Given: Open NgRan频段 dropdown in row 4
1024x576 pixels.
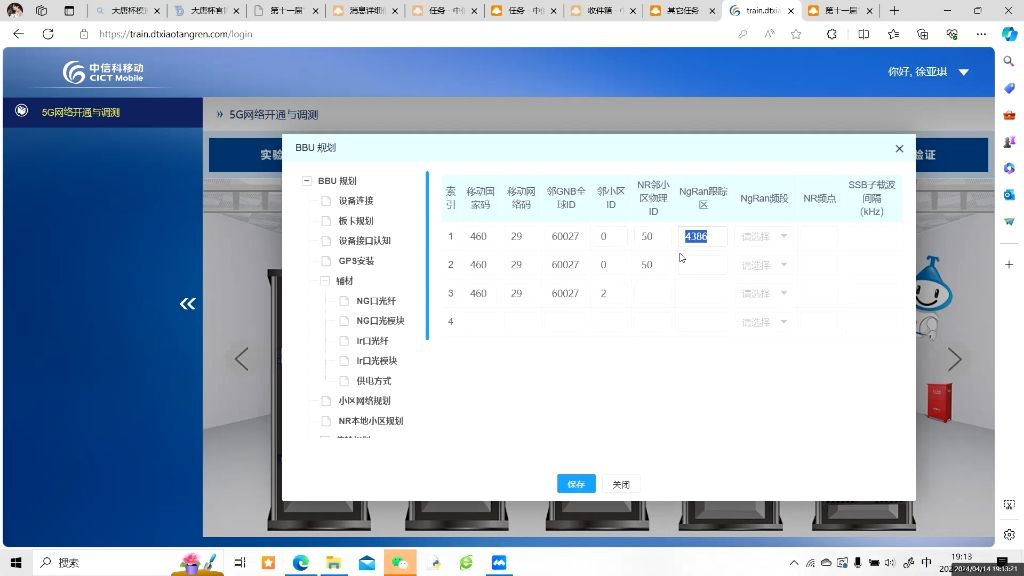Looking at the screenshot, I should click(764, 322).
